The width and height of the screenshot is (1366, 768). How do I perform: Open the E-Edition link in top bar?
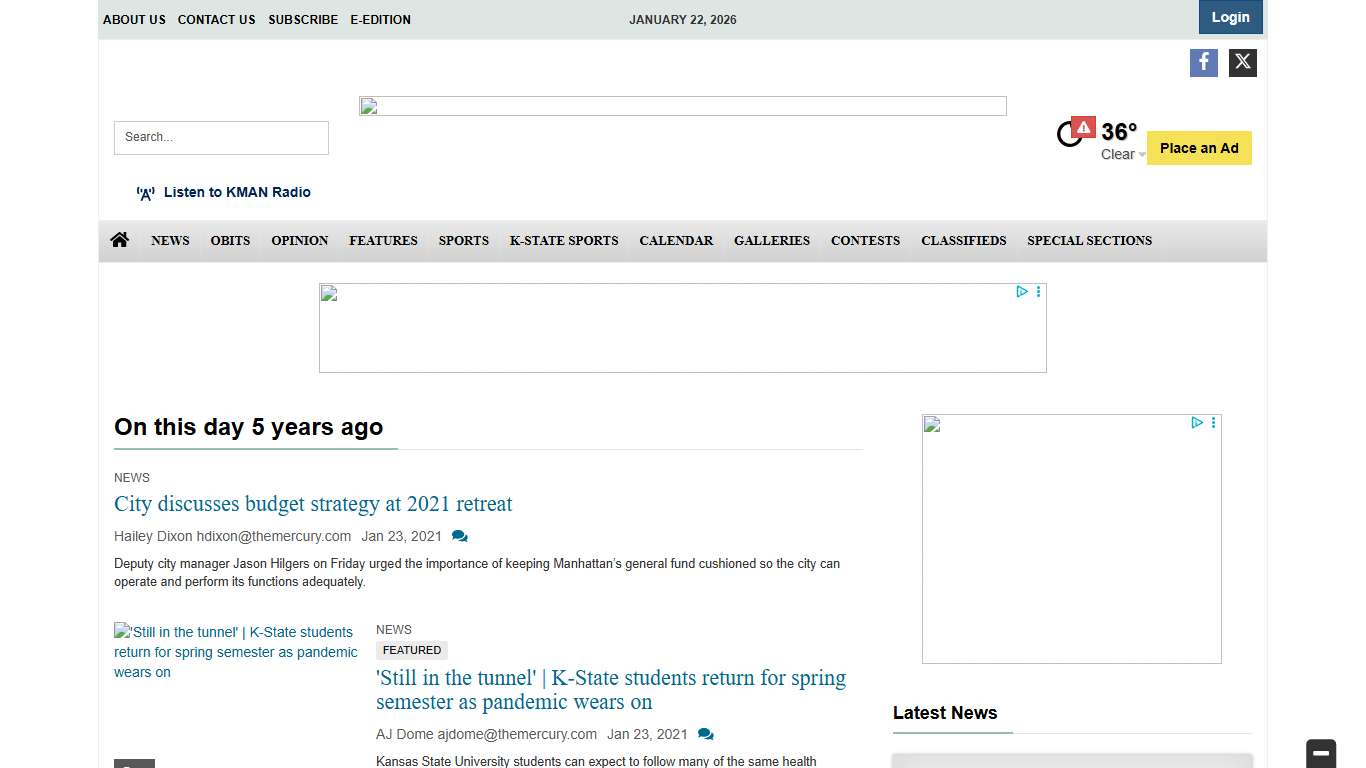(380, 20)
